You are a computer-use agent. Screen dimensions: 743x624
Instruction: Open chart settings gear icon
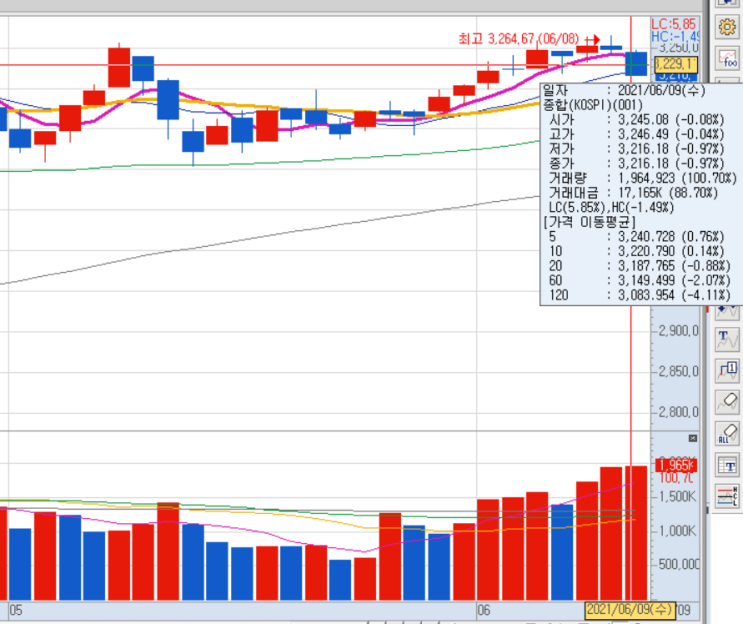tap(727, 27)
